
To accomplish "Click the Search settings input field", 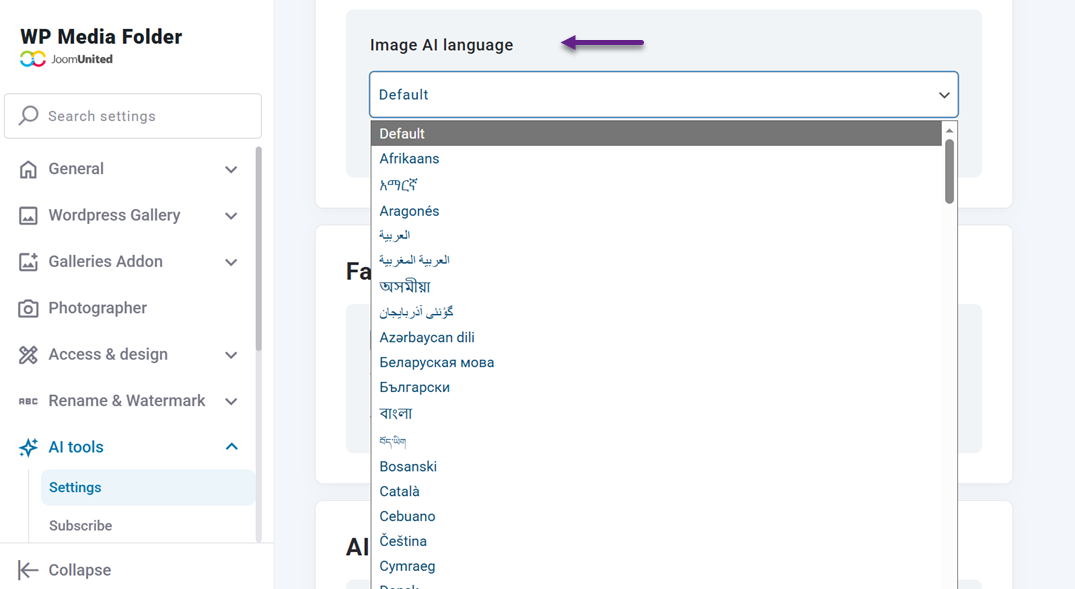I will (x=130, y=116).
